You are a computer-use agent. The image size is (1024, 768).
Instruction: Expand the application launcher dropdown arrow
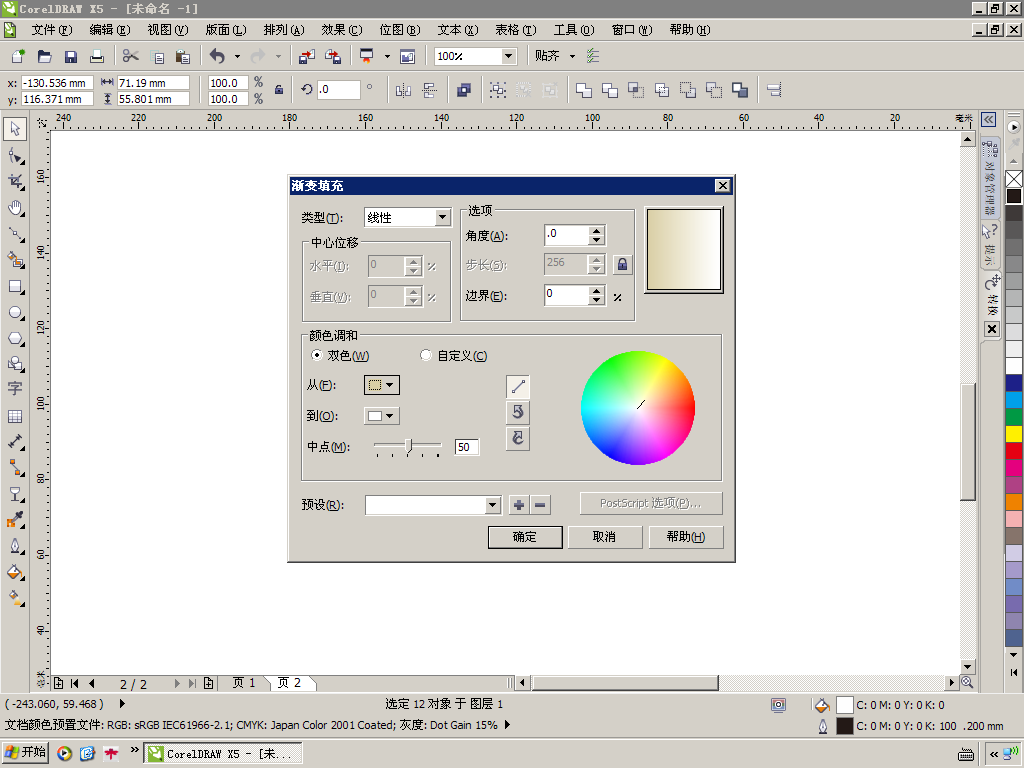tap(387, 57)
